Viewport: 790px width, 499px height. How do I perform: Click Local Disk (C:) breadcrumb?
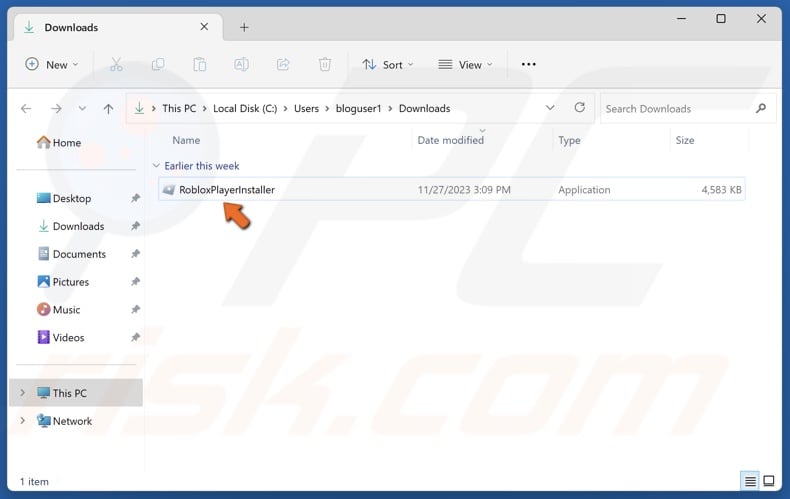245,108
